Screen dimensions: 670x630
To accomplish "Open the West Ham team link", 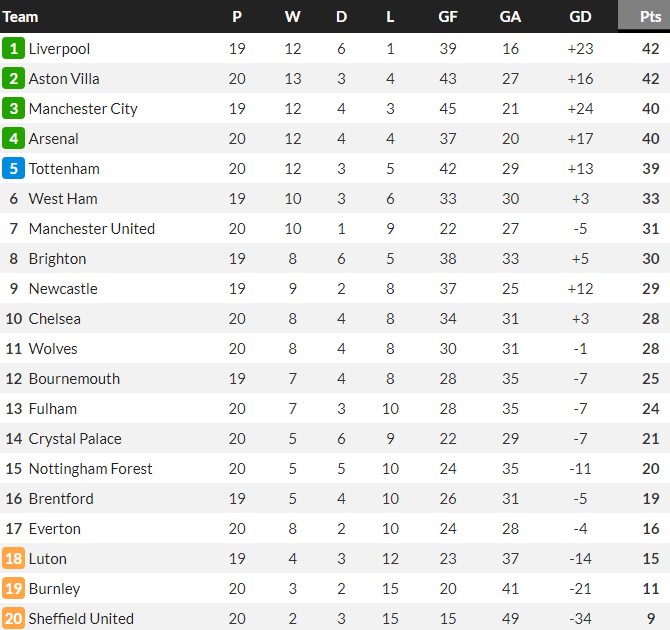I will click(x=63, y=199).
